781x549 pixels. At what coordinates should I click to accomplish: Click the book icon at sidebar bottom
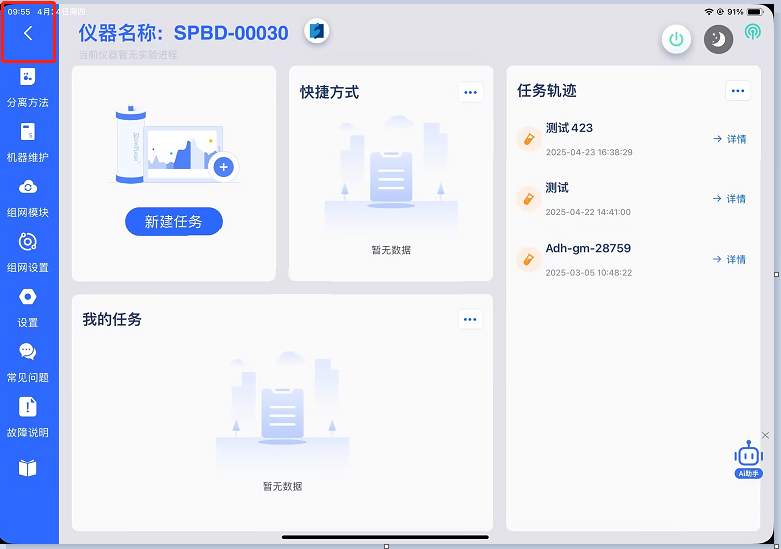point(28,468)
